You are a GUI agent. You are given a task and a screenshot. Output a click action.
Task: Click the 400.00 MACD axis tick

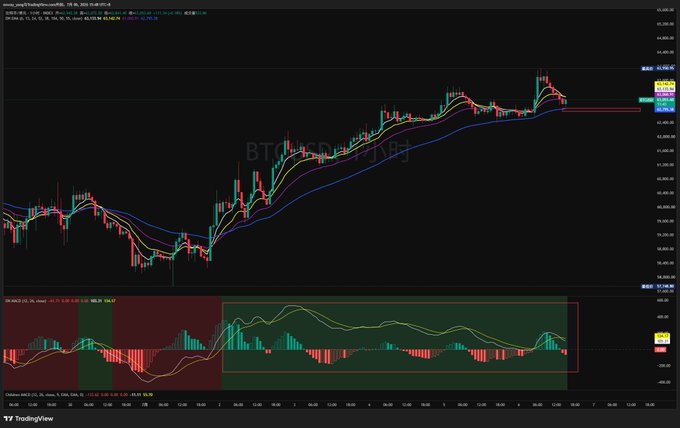tap(663, 317)
